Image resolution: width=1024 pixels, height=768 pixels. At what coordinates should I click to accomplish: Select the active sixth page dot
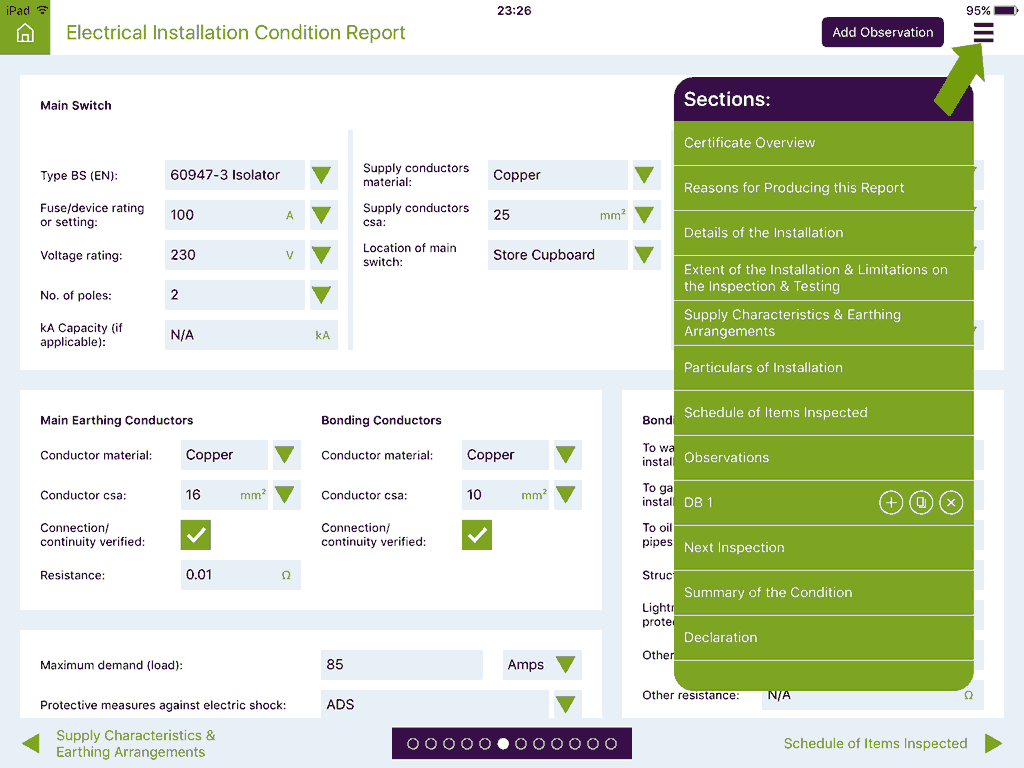point(503,743)
